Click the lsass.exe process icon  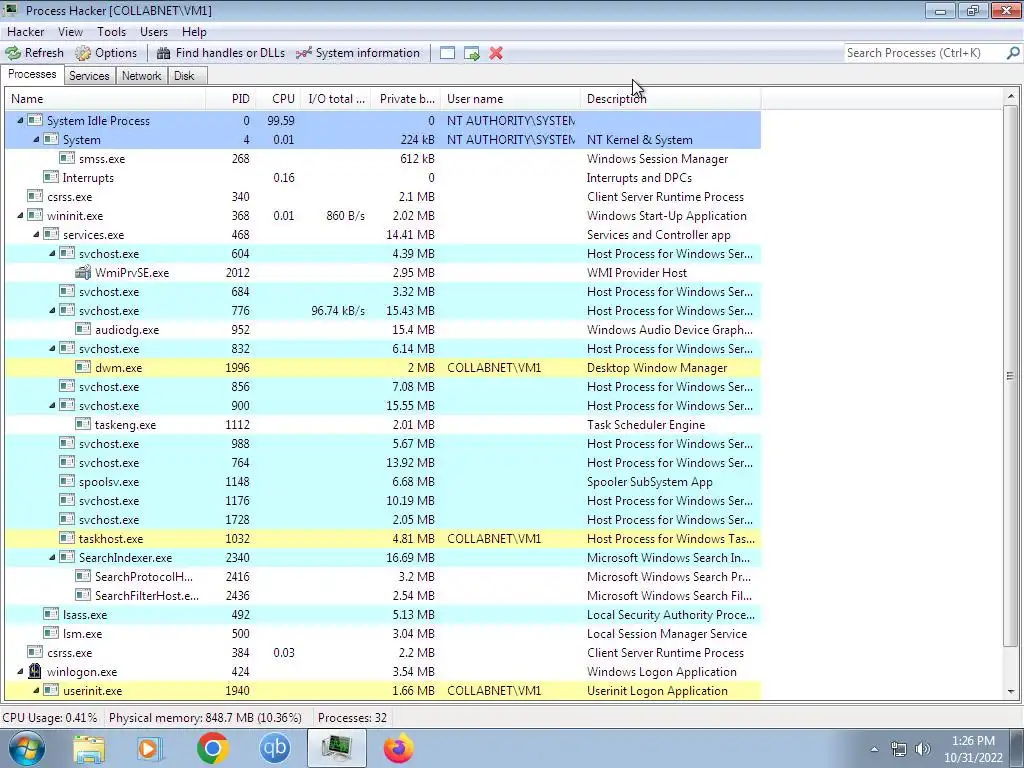point(51,615)
